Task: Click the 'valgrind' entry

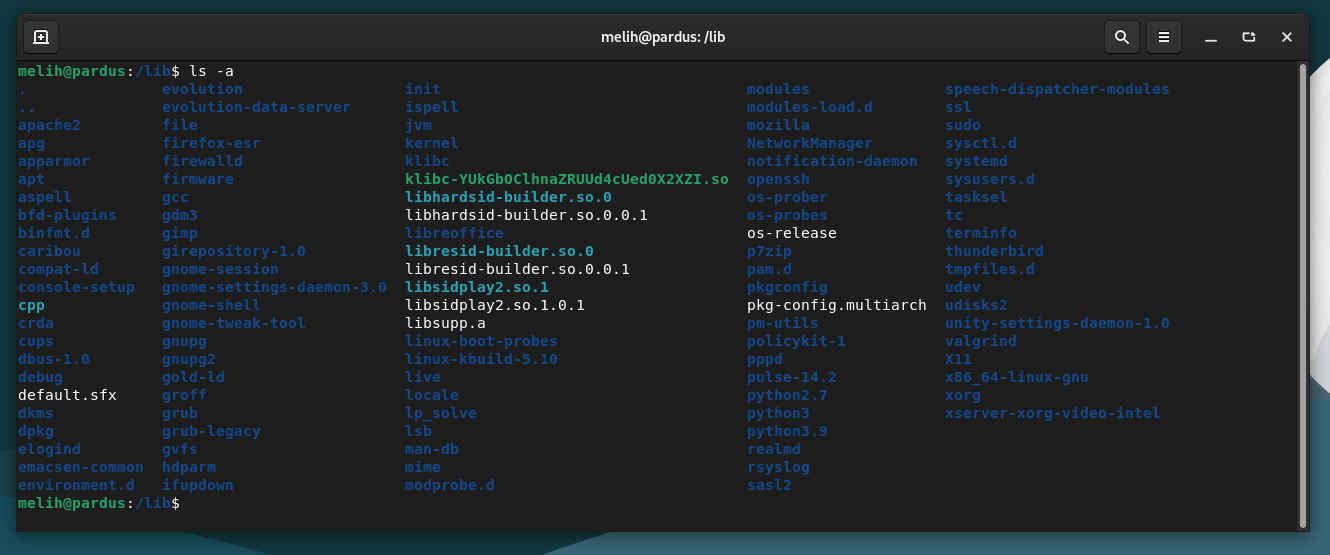Action: 981,341
